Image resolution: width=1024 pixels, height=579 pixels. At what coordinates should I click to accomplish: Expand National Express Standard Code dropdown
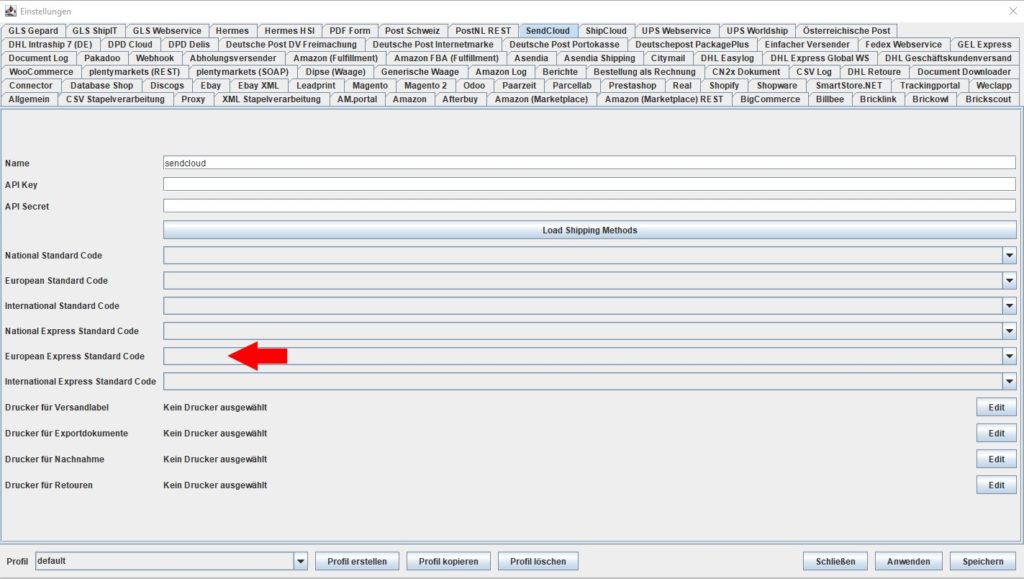click(x=1009, y=331)
